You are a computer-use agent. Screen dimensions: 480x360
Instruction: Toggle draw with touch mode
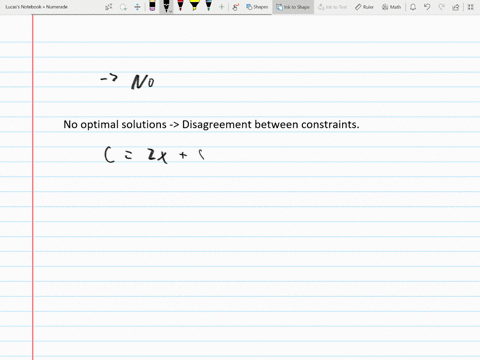[236, 7]
